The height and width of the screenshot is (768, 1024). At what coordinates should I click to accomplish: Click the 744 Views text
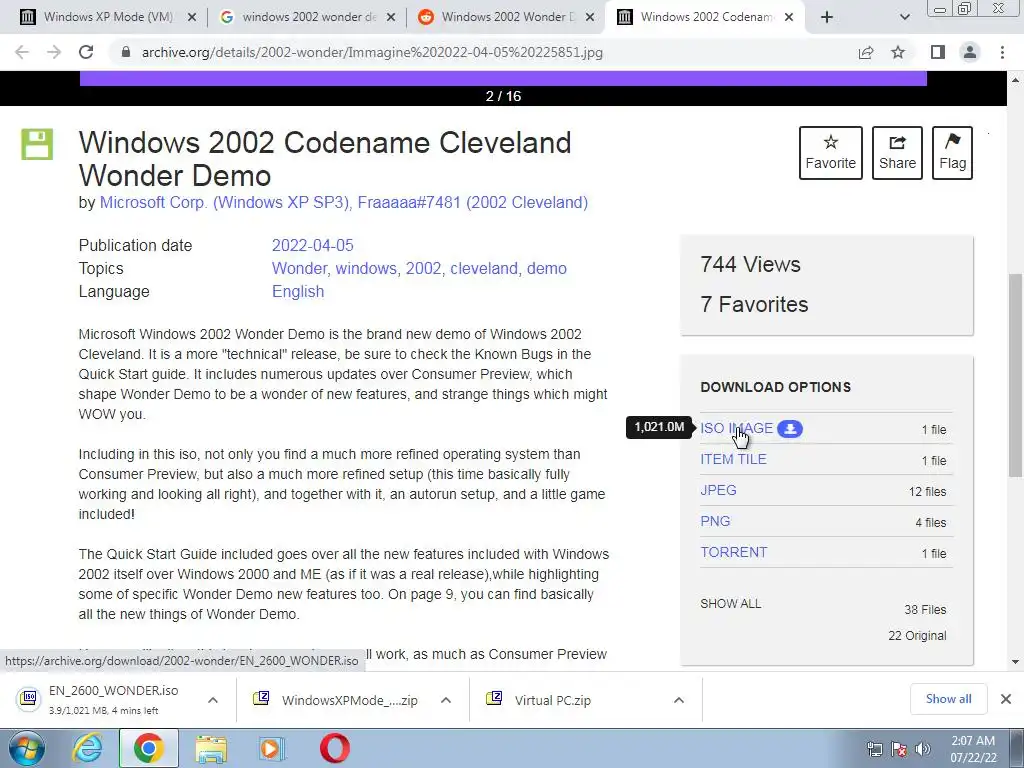point(750,264)
